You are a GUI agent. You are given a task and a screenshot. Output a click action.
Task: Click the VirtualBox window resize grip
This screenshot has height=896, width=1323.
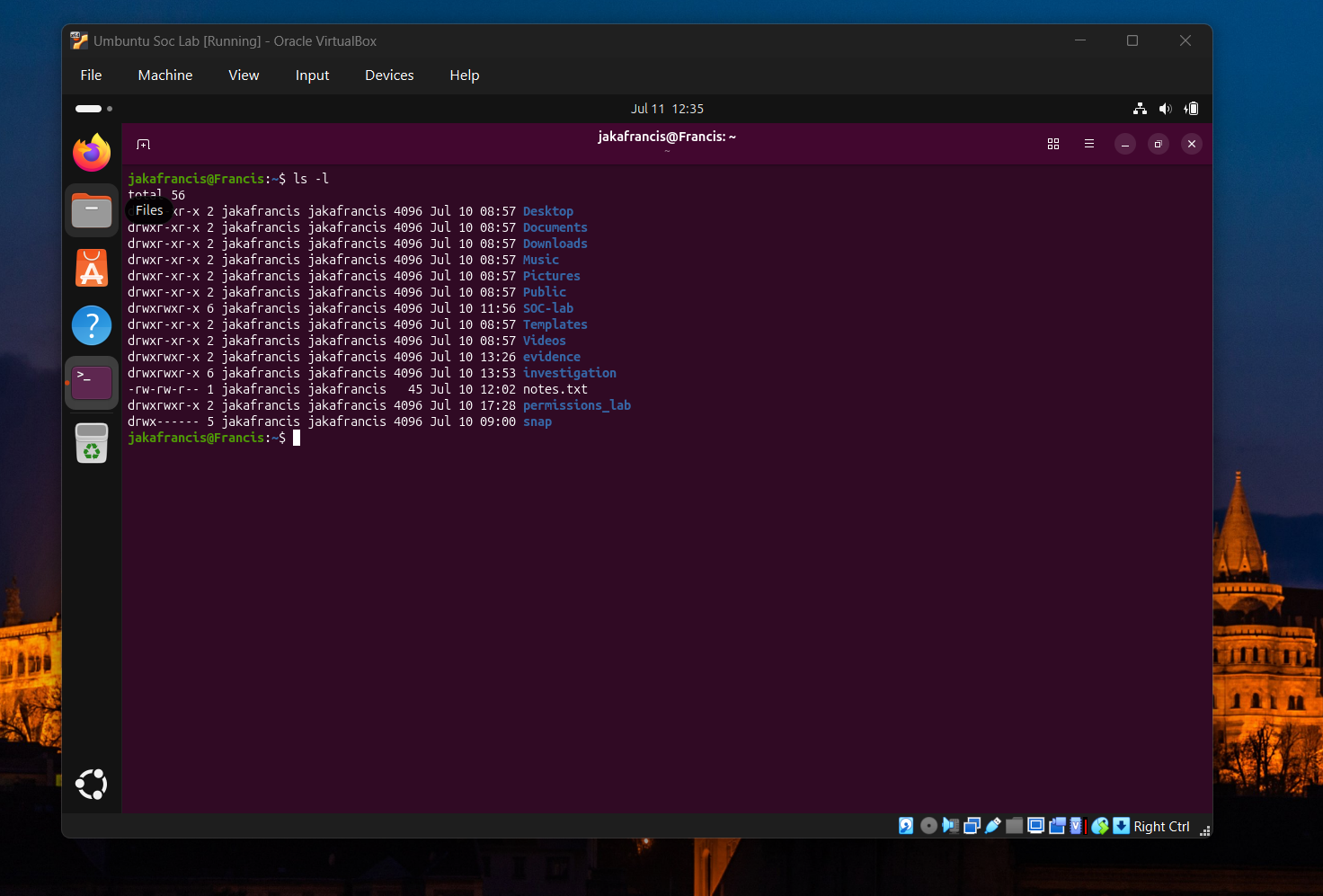click(x=1205, y=830)
